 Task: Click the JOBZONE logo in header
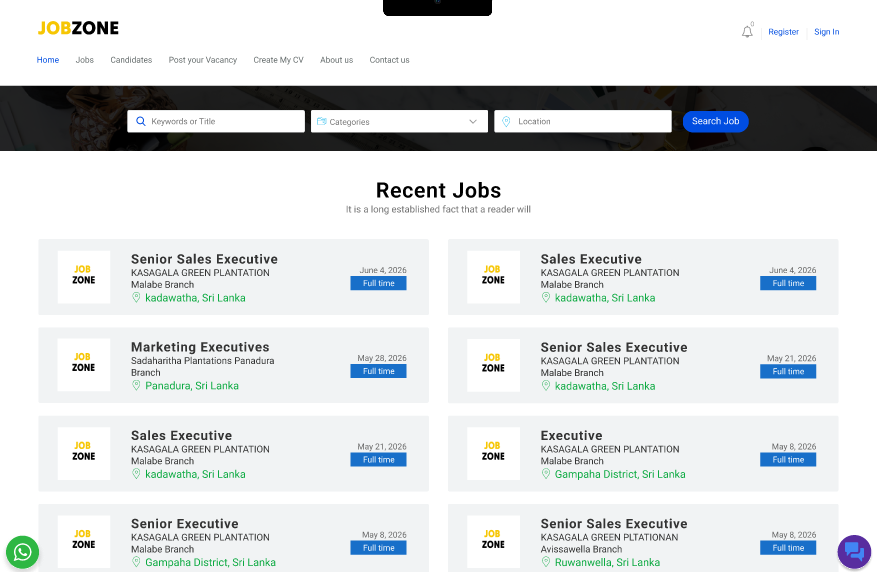click(78, 28)
